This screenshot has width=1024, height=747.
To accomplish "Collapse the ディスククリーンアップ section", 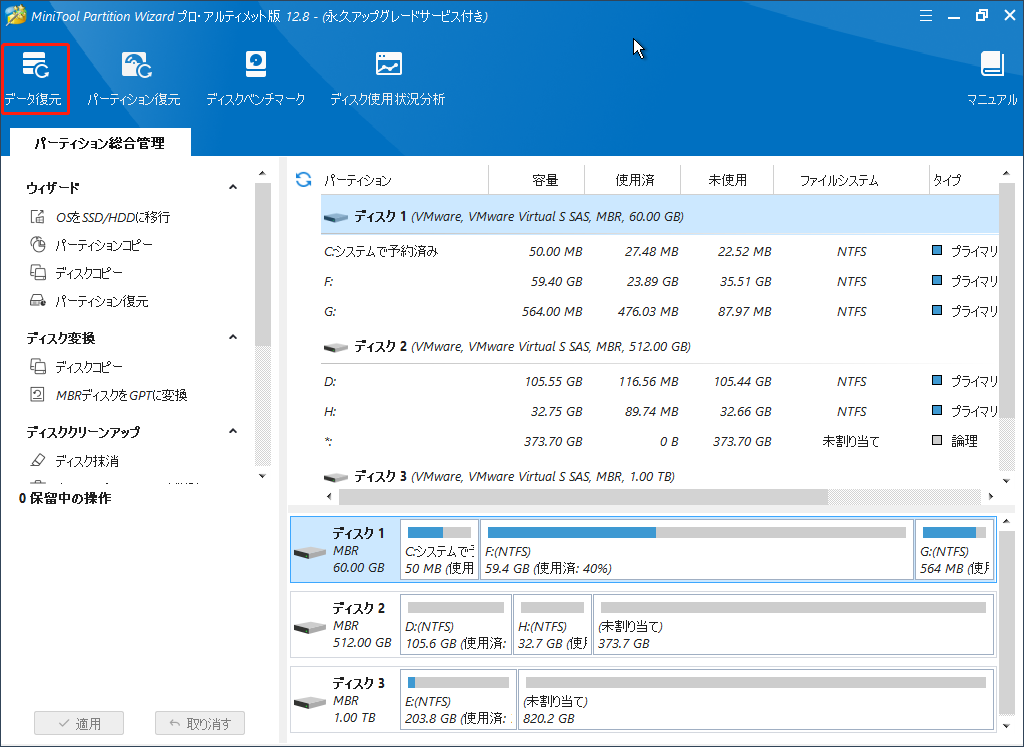I will coord(232,431).
